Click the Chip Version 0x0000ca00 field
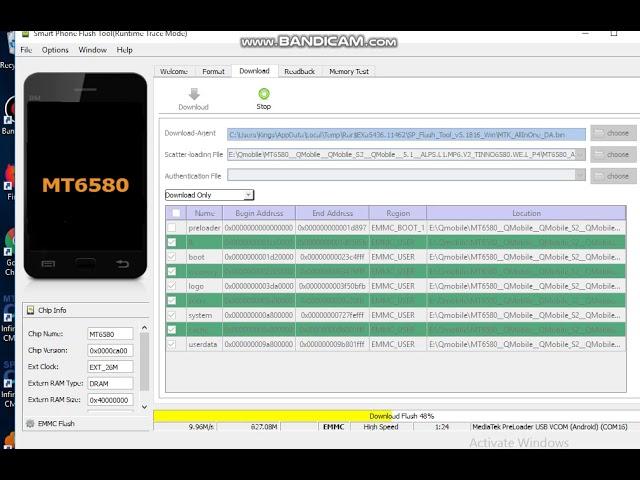640x480 pixels. tap(110, 350)
